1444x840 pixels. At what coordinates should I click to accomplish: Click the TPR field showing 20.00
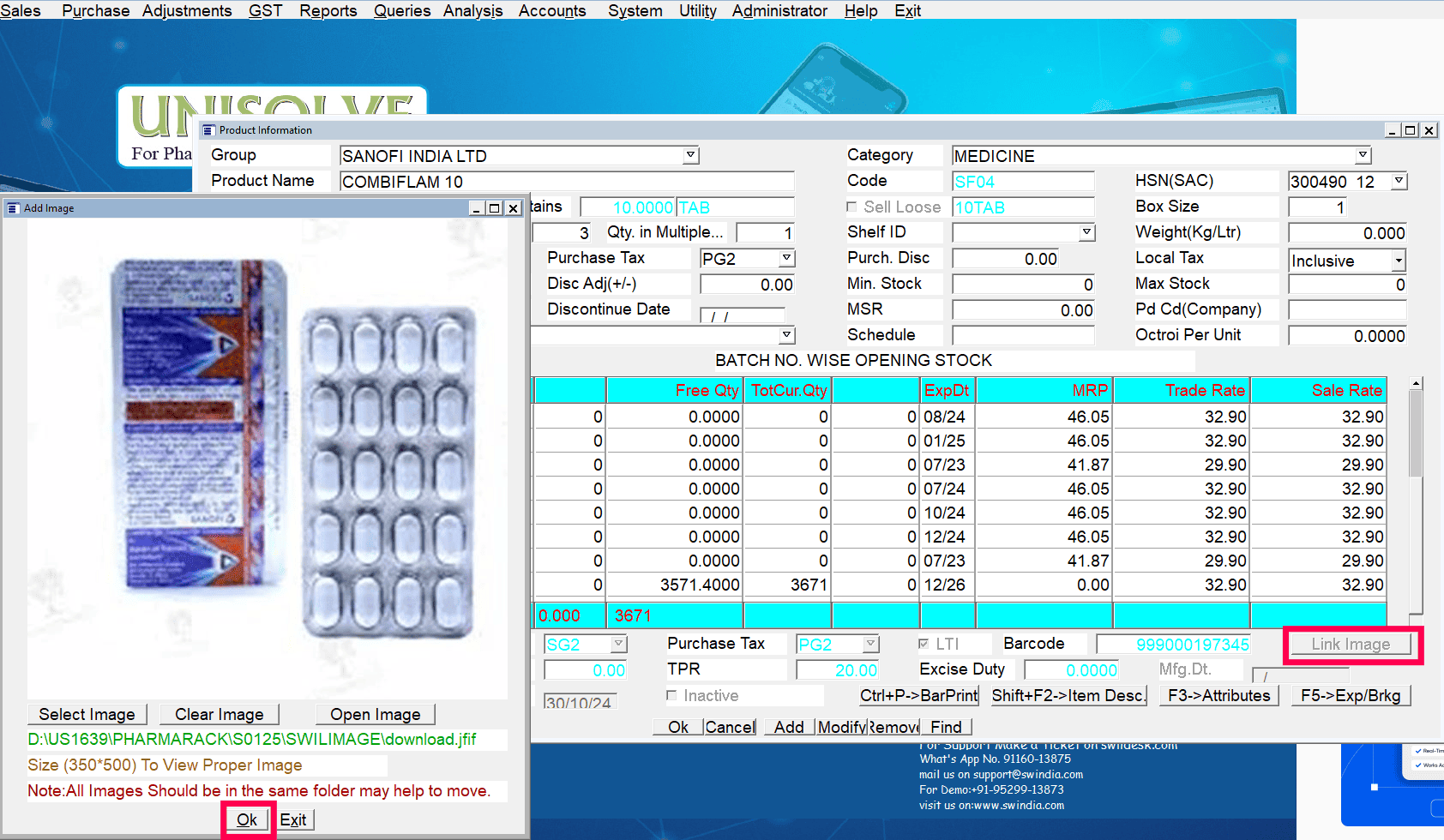(x=837, y=669)
